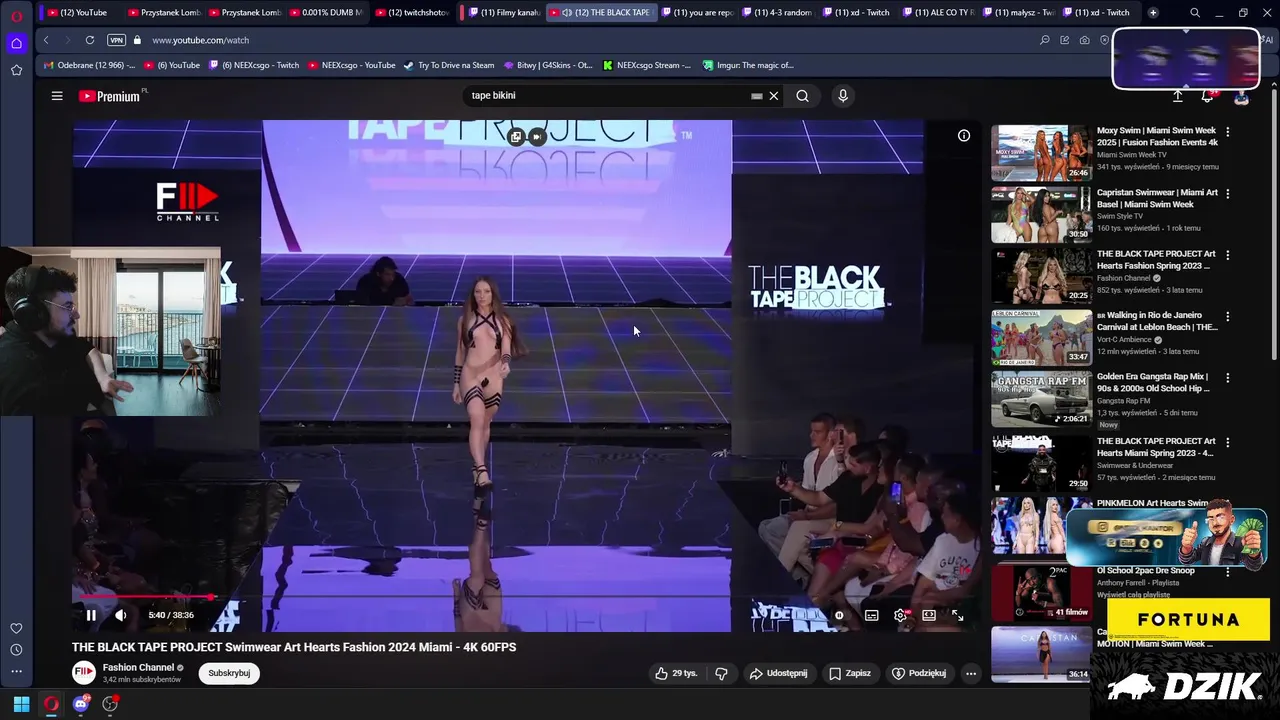Viewport: 1280px width, 720px height.
Task: Open YouTube create upload icon
Action: pyautogui.click(x=1178, y=96)
